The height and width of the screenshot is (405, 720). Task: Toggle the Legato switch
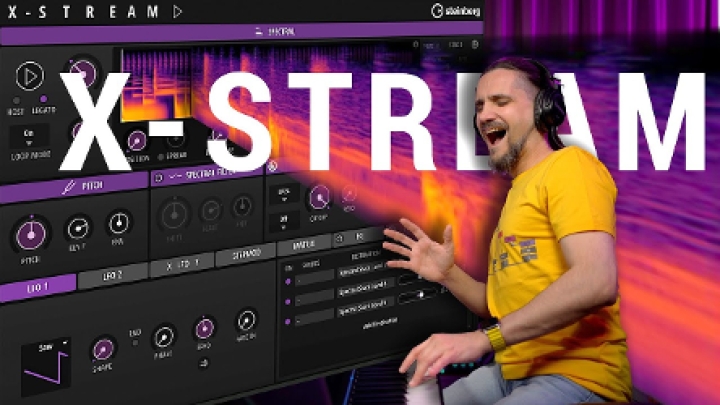coord(44,99)
